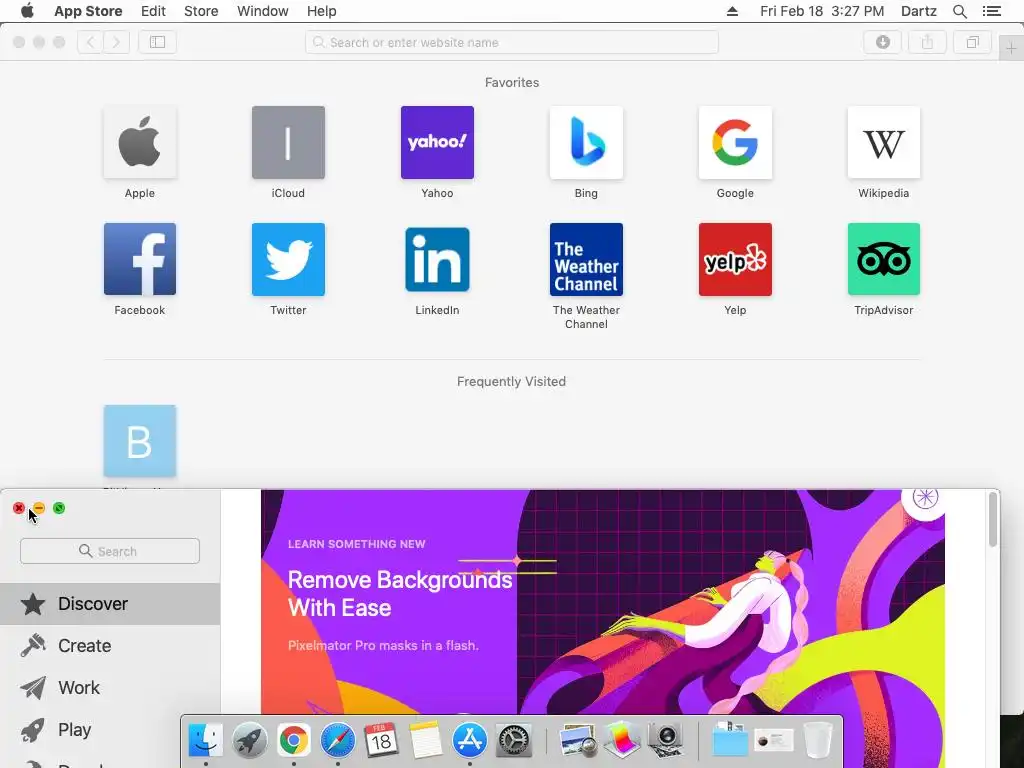Open the frequently visited B site tile
Viewport: 1024px width, 768px height.
click(140, 441)
